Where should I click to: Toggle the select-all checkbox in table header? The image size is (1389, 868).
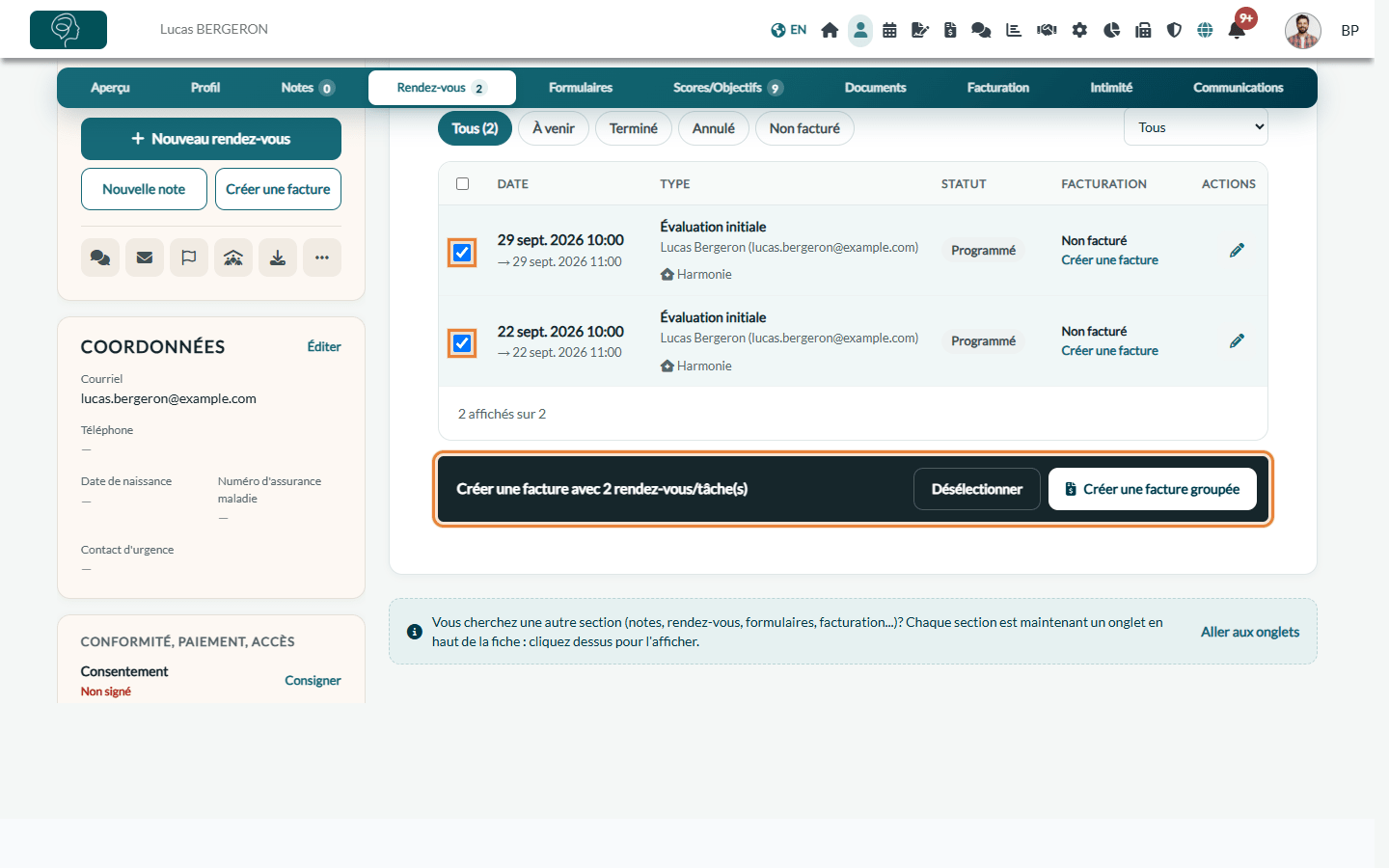[463, 184]
